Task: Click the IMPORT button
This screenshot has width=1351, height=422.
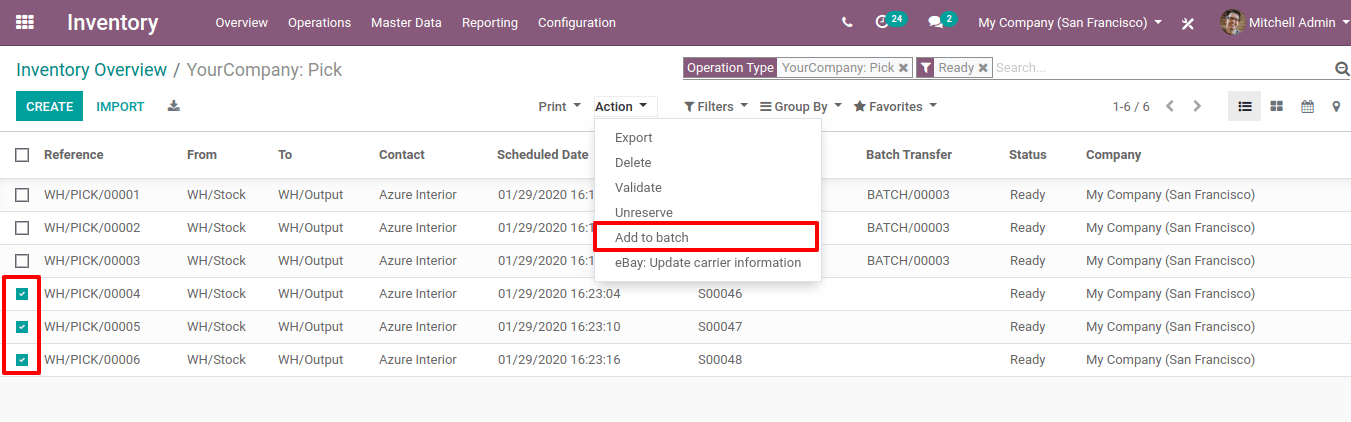Action: (x=120, y=106)
